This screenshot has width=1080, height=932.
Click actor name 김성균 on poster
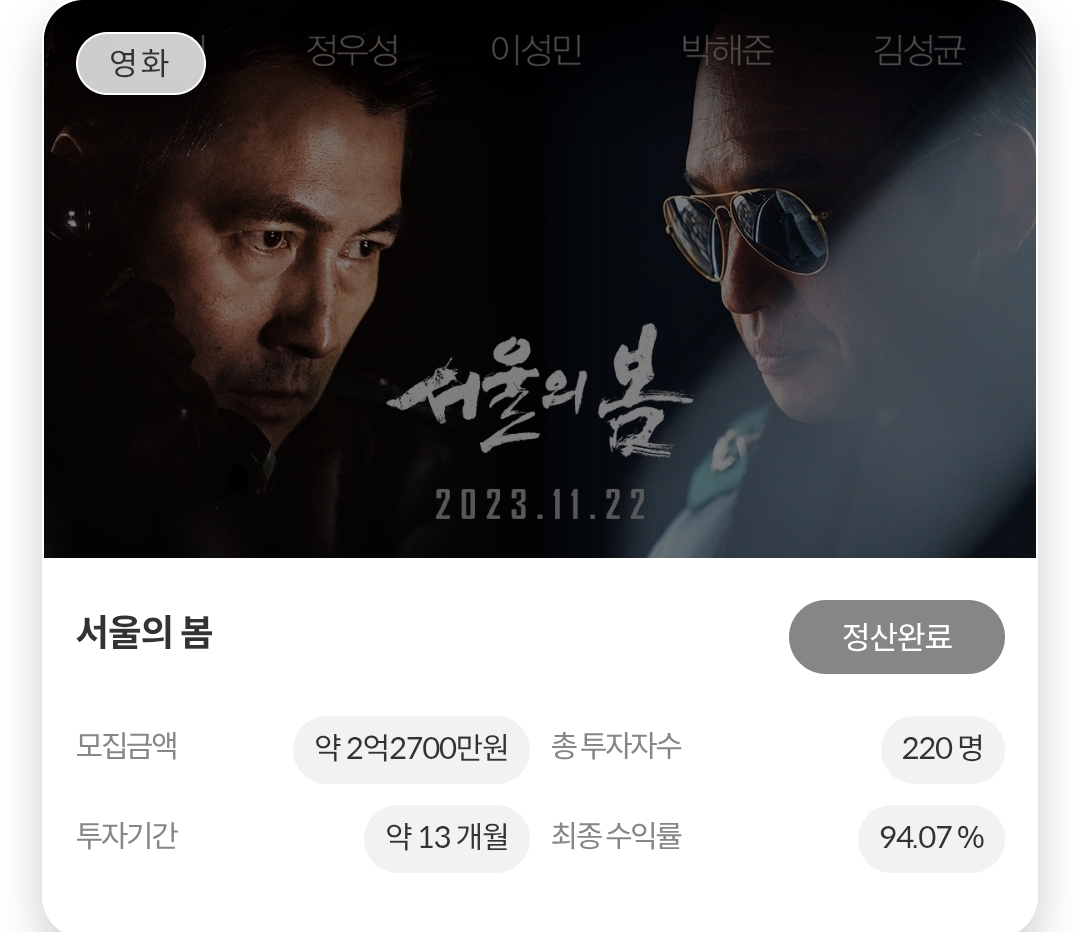pyautogui.click(x=919, y=50)
